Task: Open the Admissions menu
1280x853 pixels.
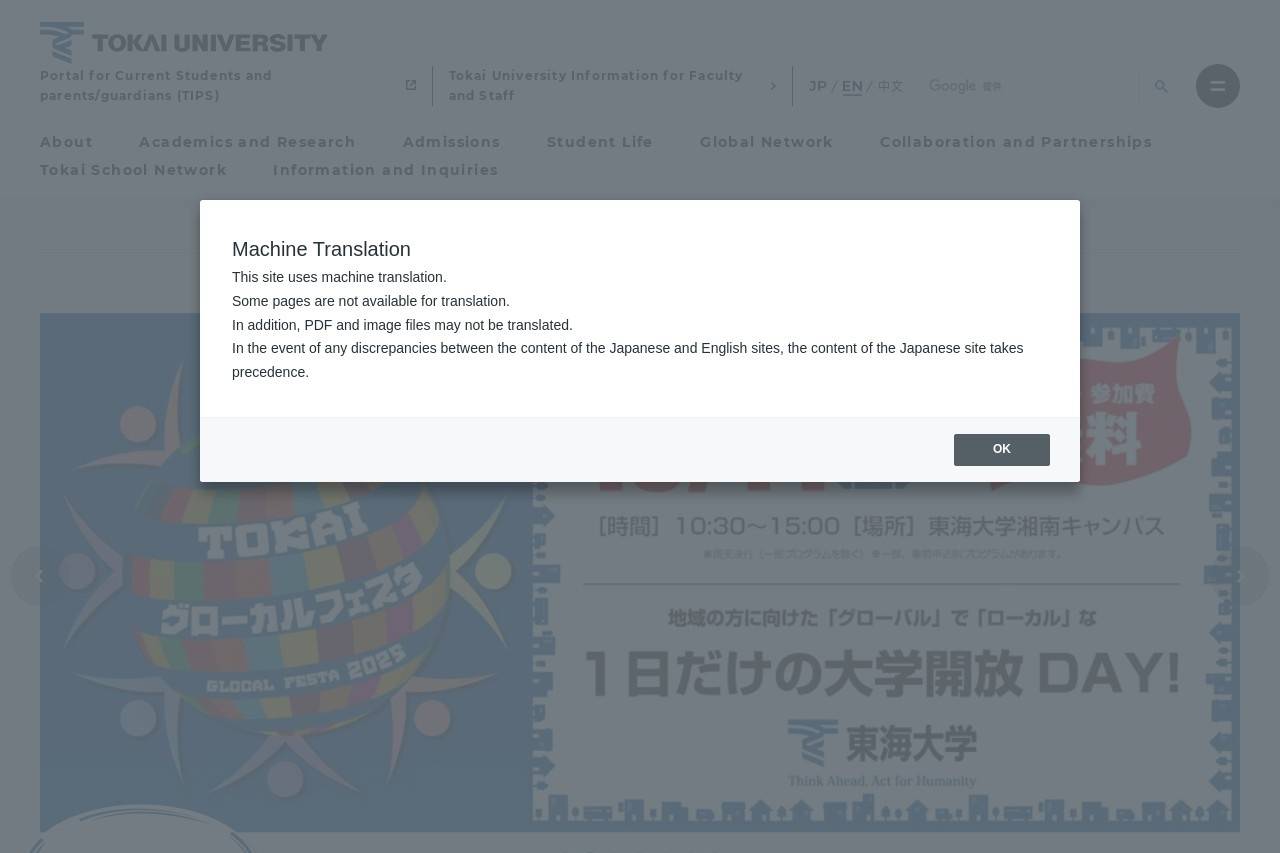Action: click(451, 142)
